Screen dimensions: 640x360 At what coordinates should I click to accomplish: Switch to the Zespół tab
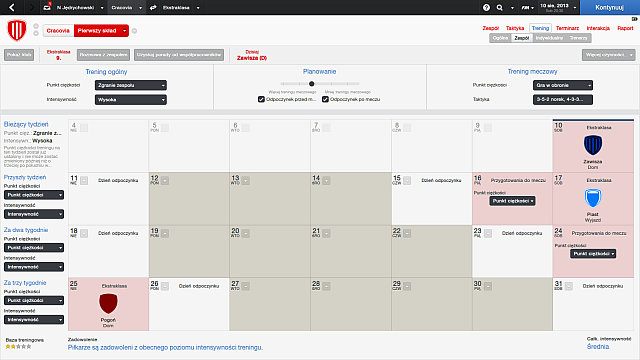(x=491, y=28)
